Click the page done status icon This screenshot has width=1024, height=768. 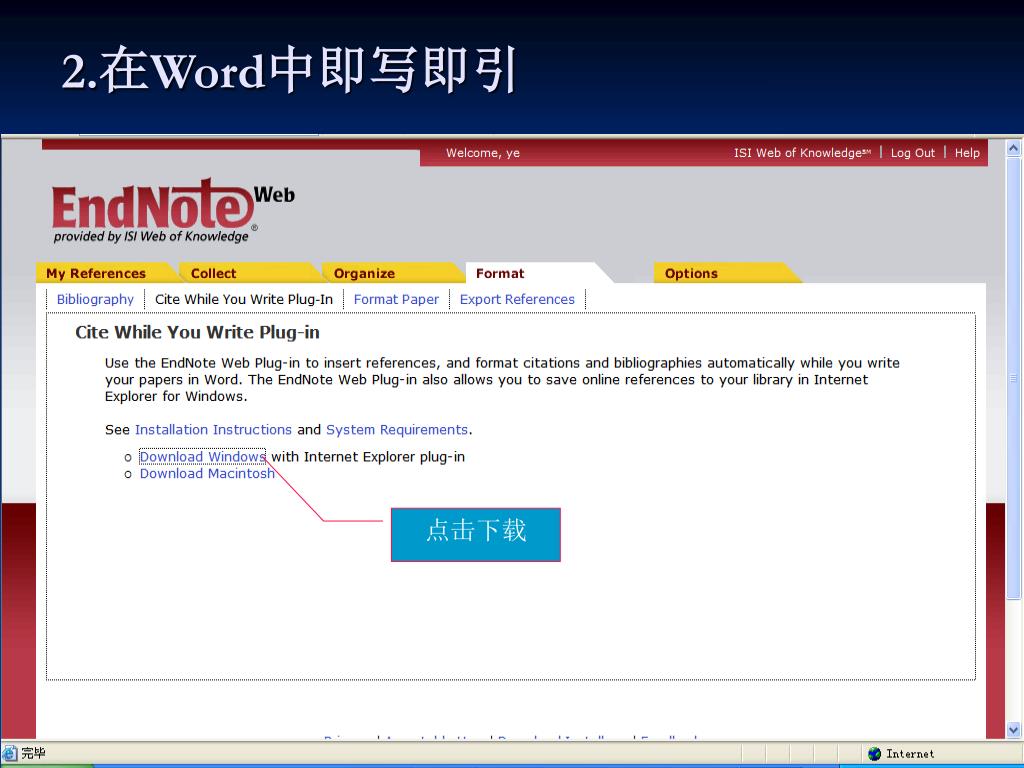click(9, 753)
